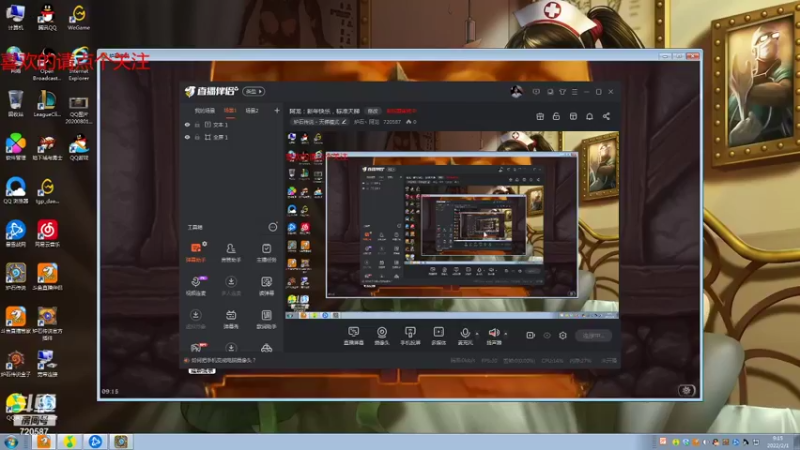Click the taskbar clock

point(780,442)
